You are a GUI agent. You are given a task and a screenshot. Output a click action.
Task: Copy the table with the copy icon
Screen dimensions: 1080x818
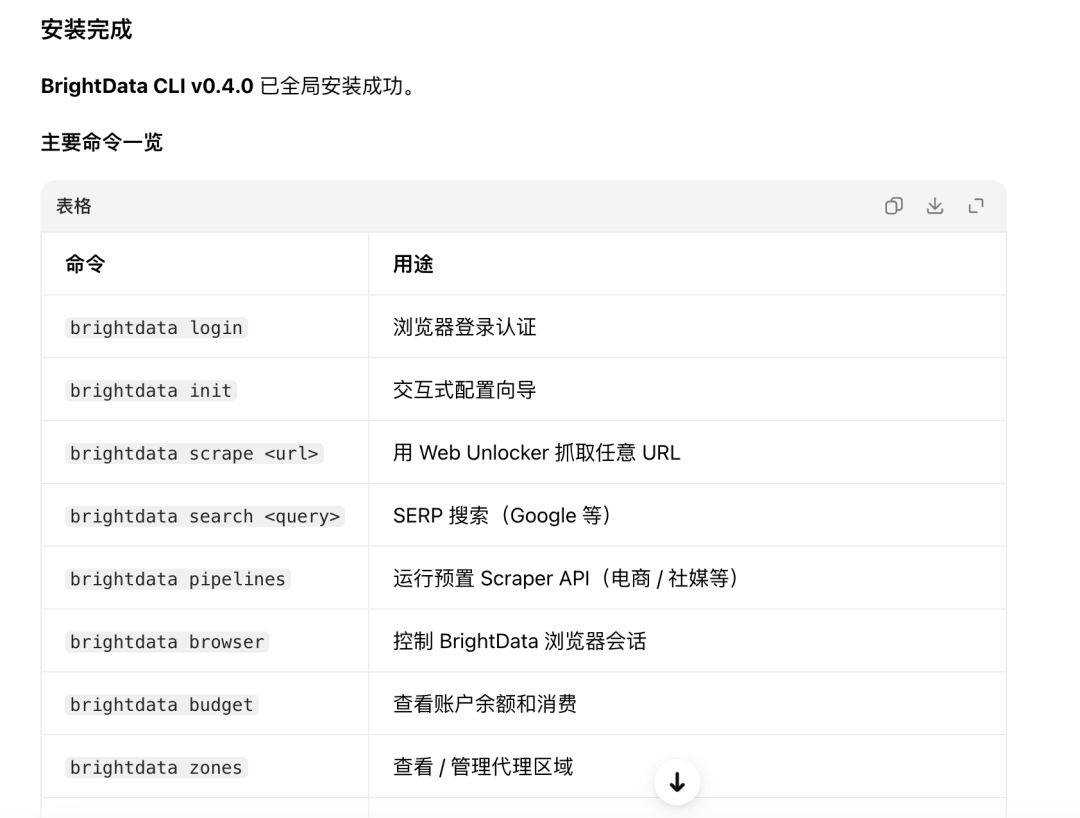[x=893, y=206]
